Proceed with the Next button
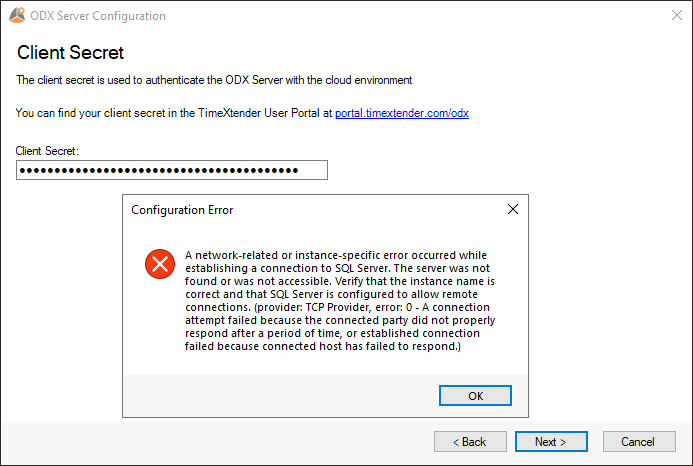The height and width of the screenshot is (466, 693). pos(551,442)
